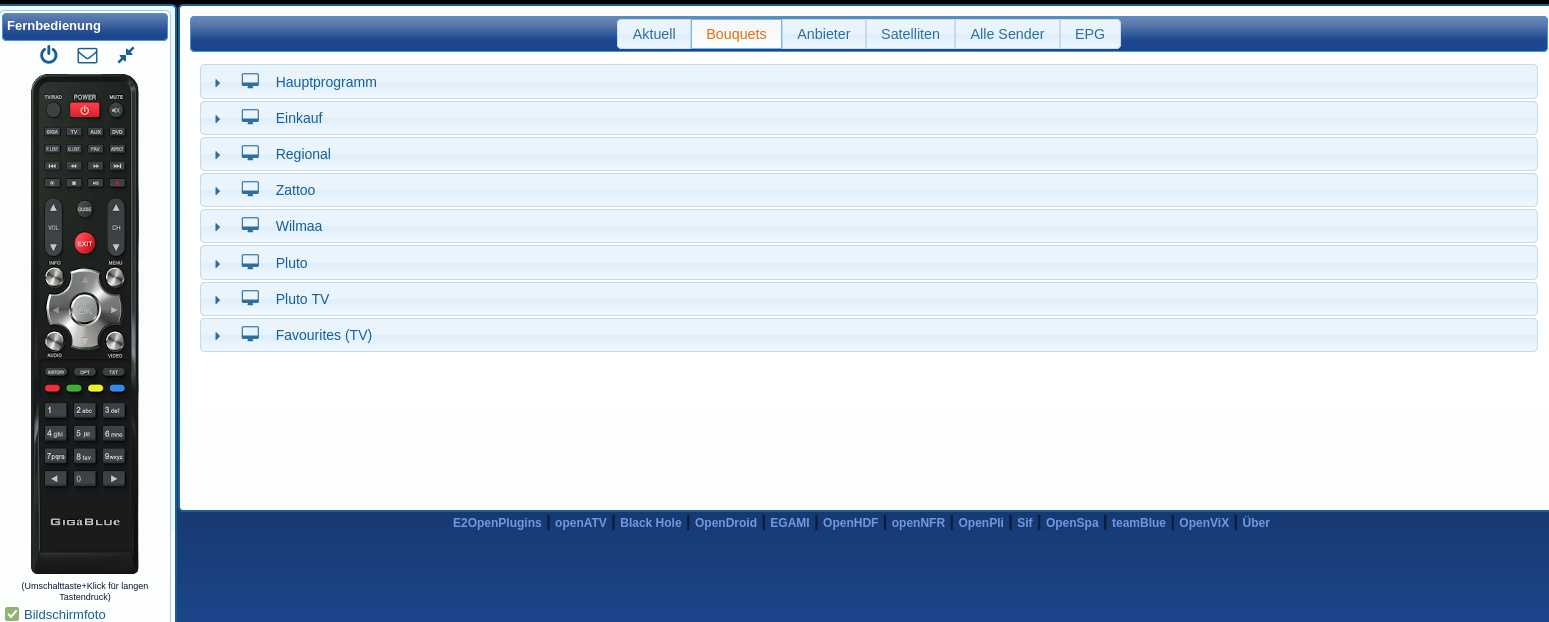This screenshot has height=622, width=1549.
Task: Open the send message envelope icon
Action: (87, 55)
